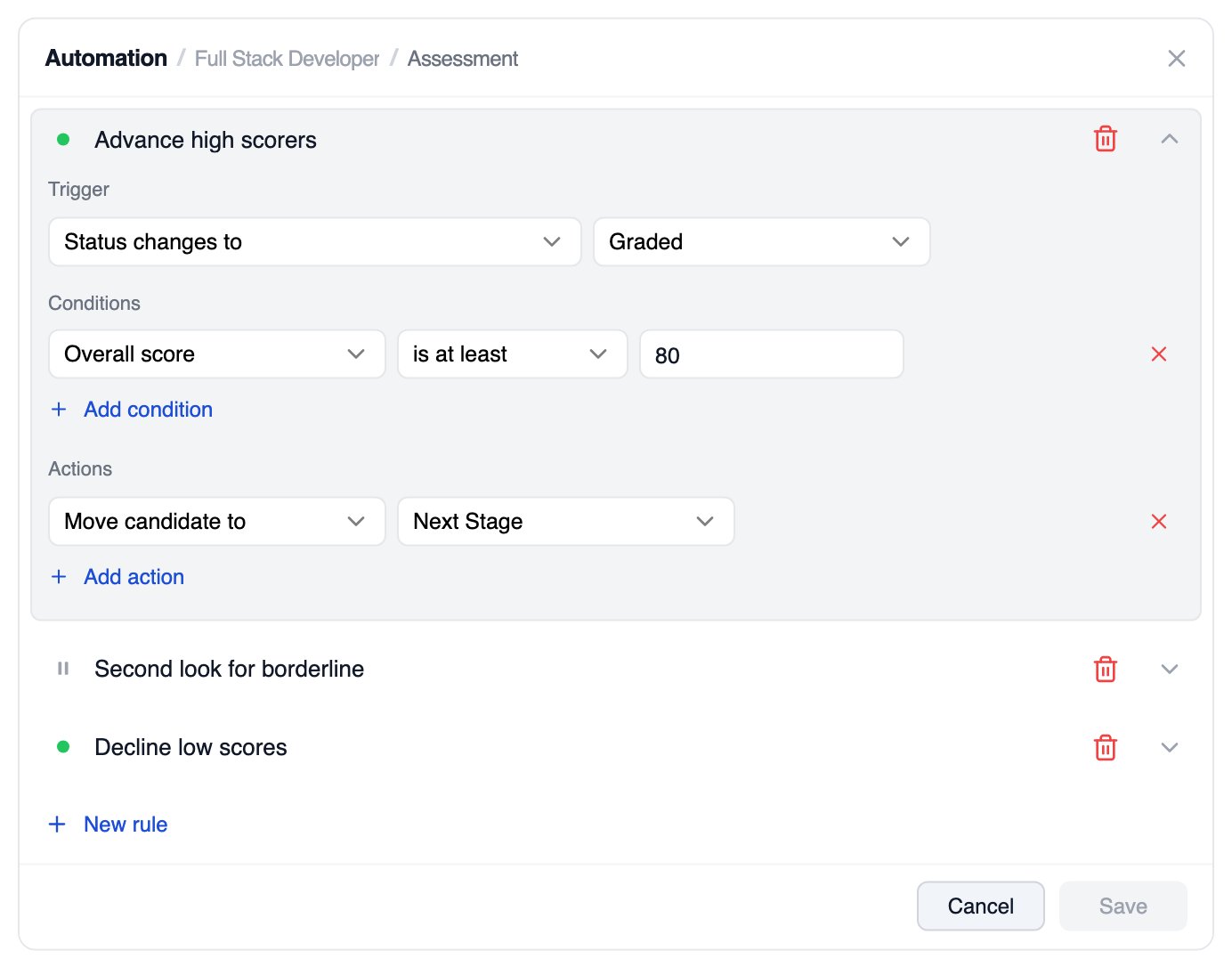This screenshot has width=1232, height=967.
Task: Close the Automation dialog
Action: pyautogui.click(x=1176, y=59)
